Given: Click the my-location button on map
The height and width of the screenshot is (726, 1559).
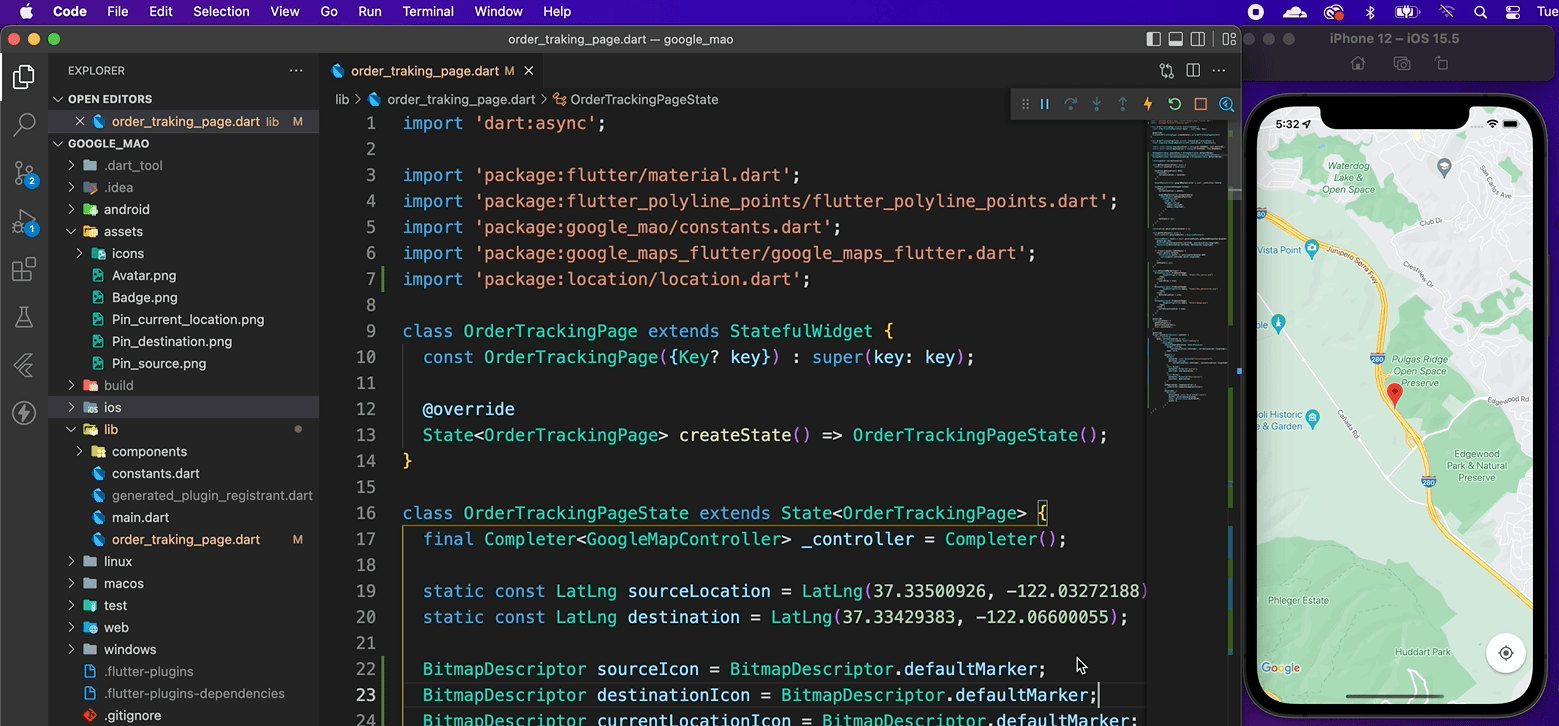Looking at the screenshot, I should coord(1505,653).
